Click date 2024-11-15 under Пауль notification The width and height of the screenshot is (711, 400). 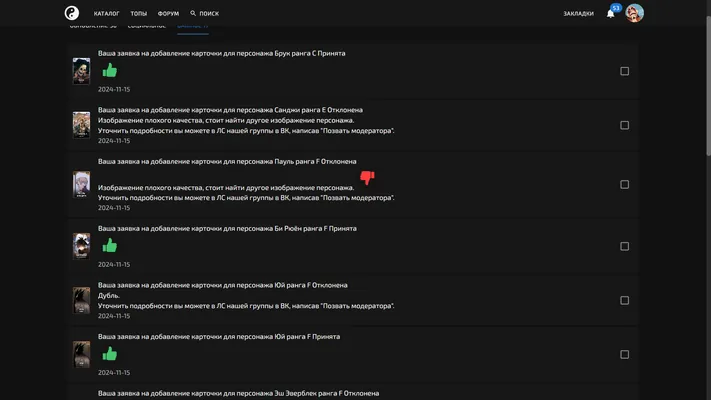coord(114,208)
